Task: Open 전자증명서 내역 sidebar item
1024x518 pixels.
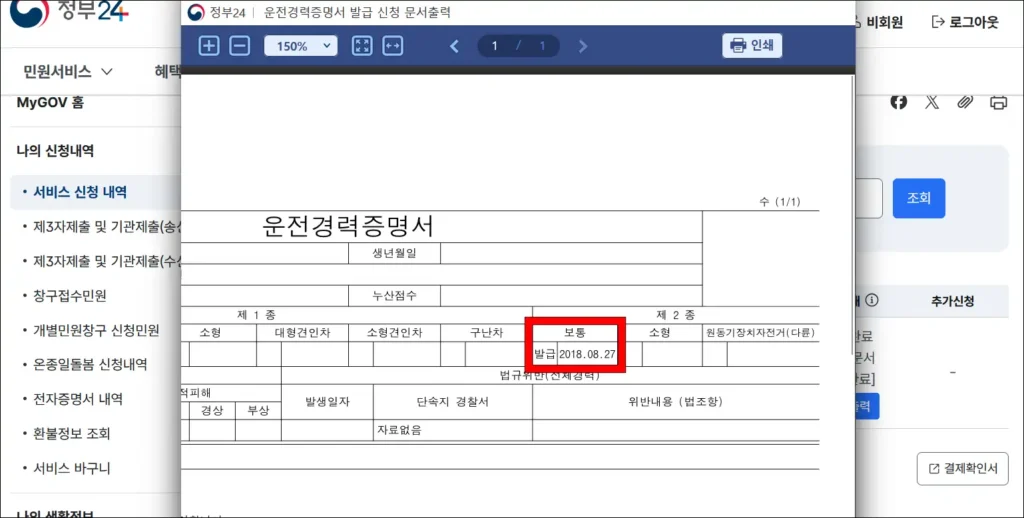Action: (x=78, y=399)
